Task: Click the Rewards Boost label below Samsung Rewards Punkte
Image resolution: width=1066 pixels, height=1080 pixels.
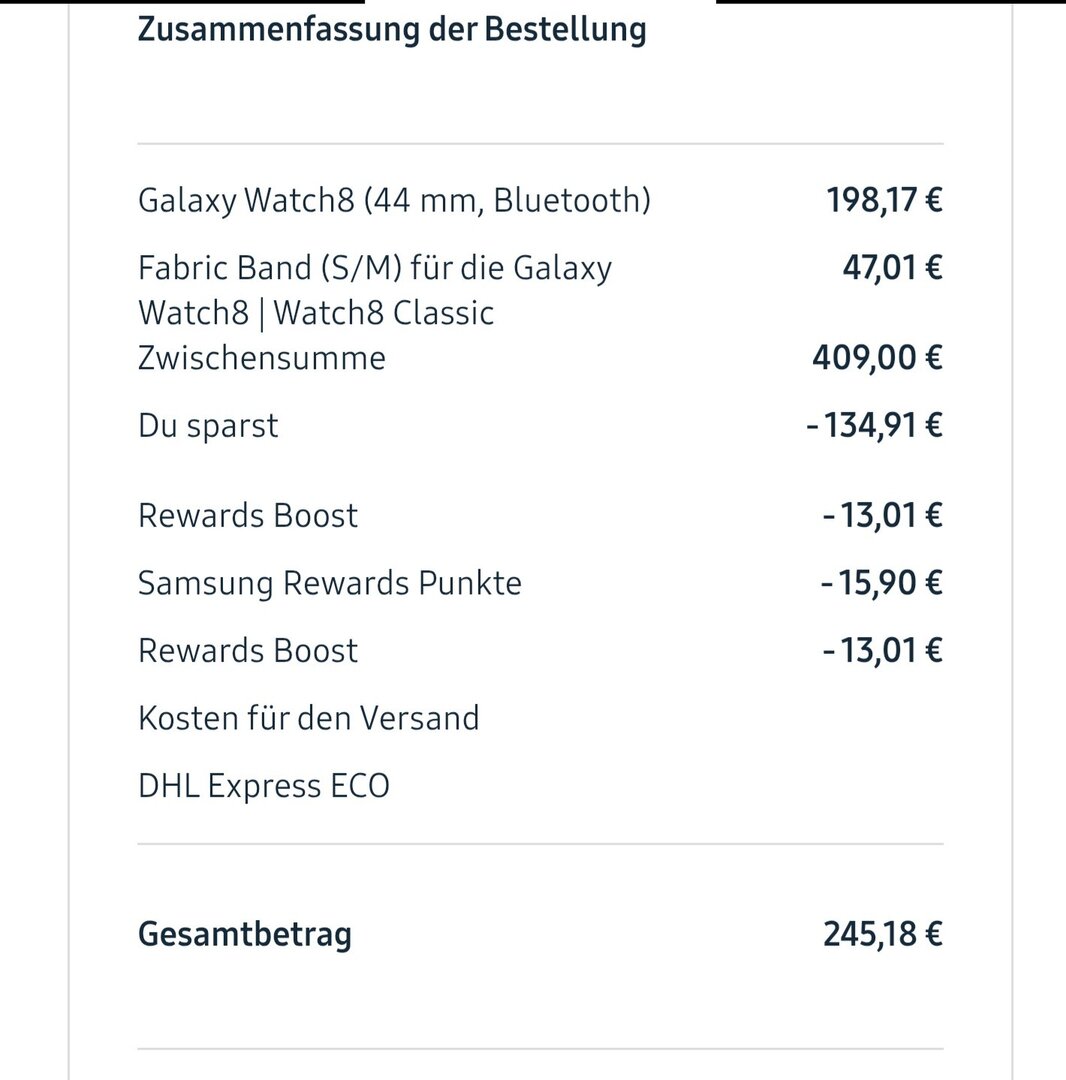Action: point(248,651)
